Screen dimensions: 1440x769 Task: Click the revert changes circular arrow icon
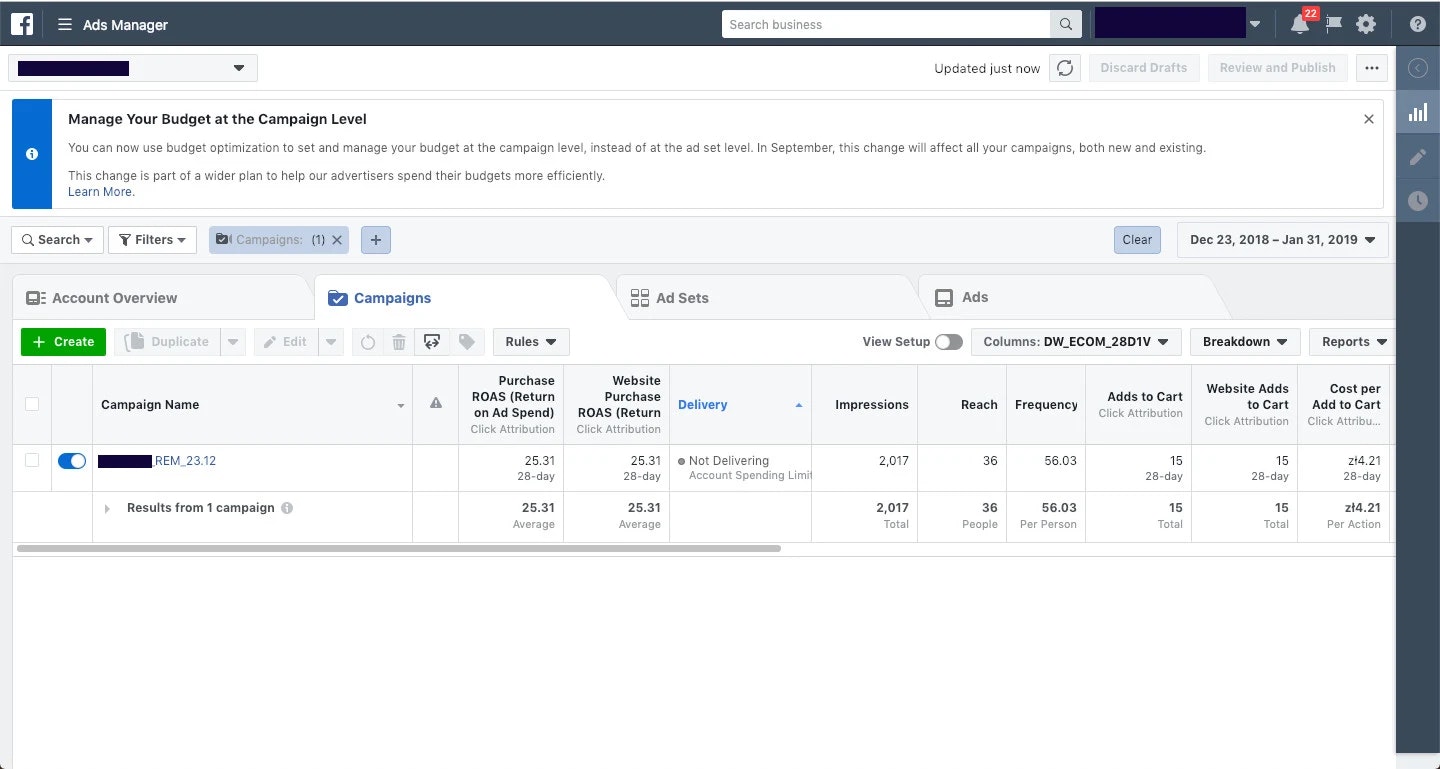click(368, 342)
